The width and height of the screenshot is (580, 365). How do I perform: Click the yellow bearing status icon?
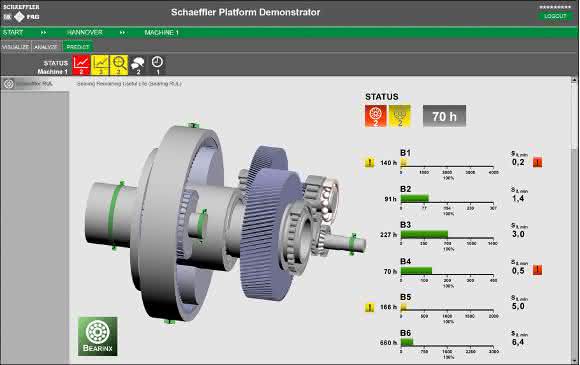pyautogui.click(x=400, y=116)
